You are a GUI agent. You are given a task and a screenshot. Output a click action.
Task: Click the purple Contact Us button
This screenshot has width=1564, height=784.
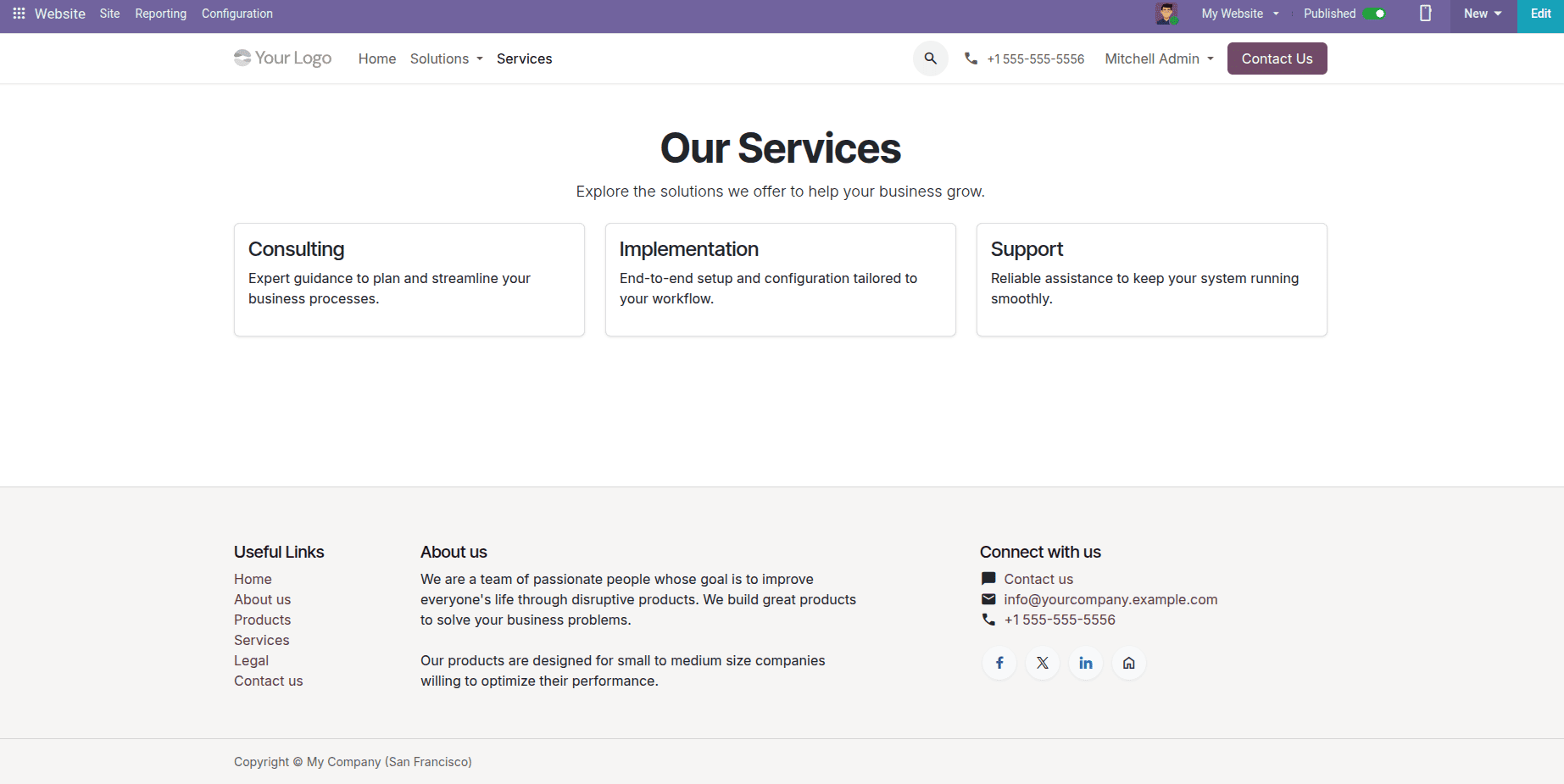point(1277,58)
